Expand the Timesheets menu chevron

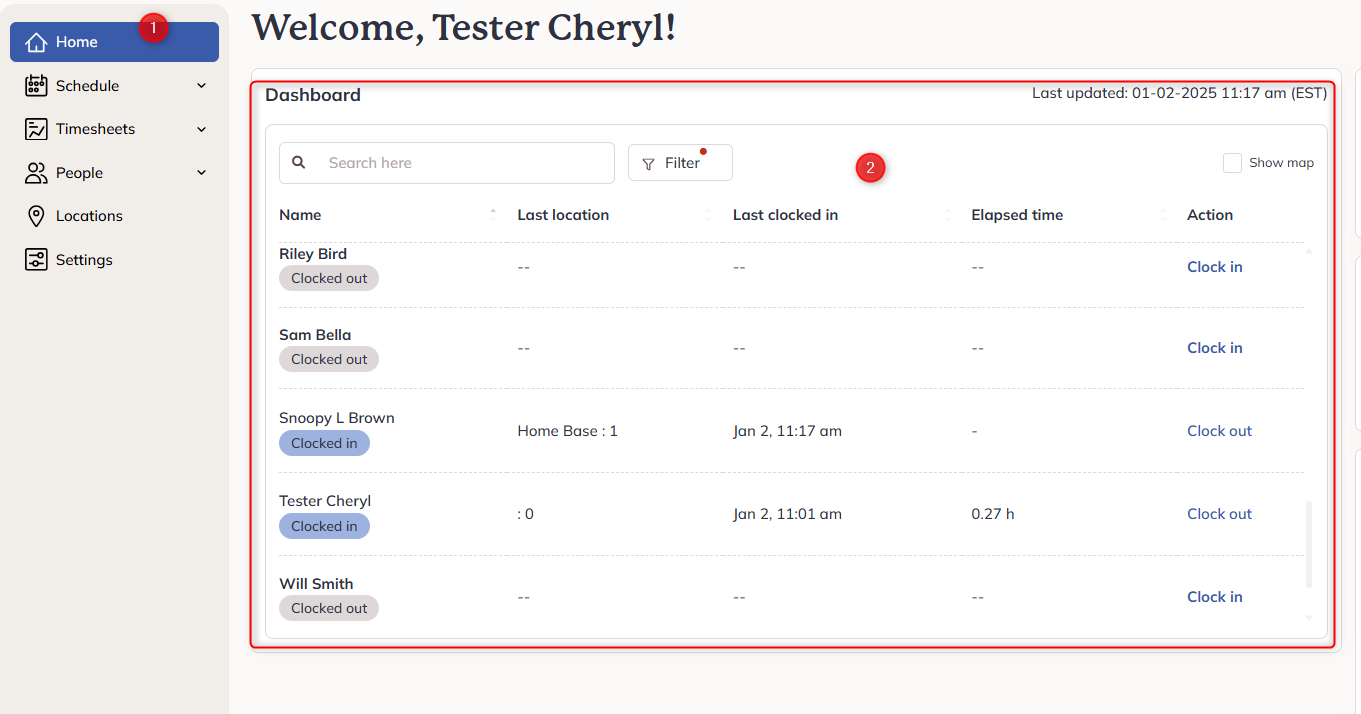(x=202, y=129)
